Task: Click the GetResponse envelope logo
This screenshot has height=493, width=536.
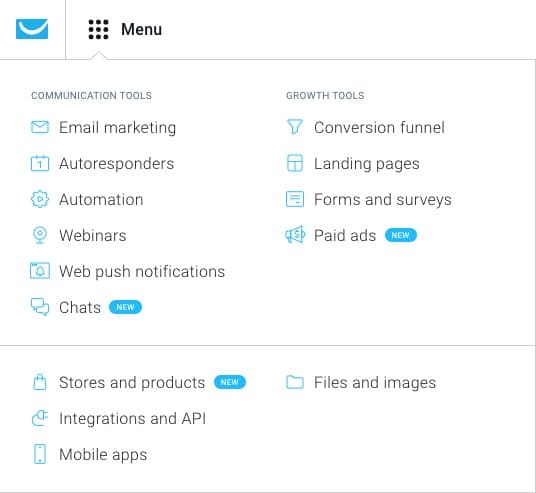Action: [x=32, y=29]
